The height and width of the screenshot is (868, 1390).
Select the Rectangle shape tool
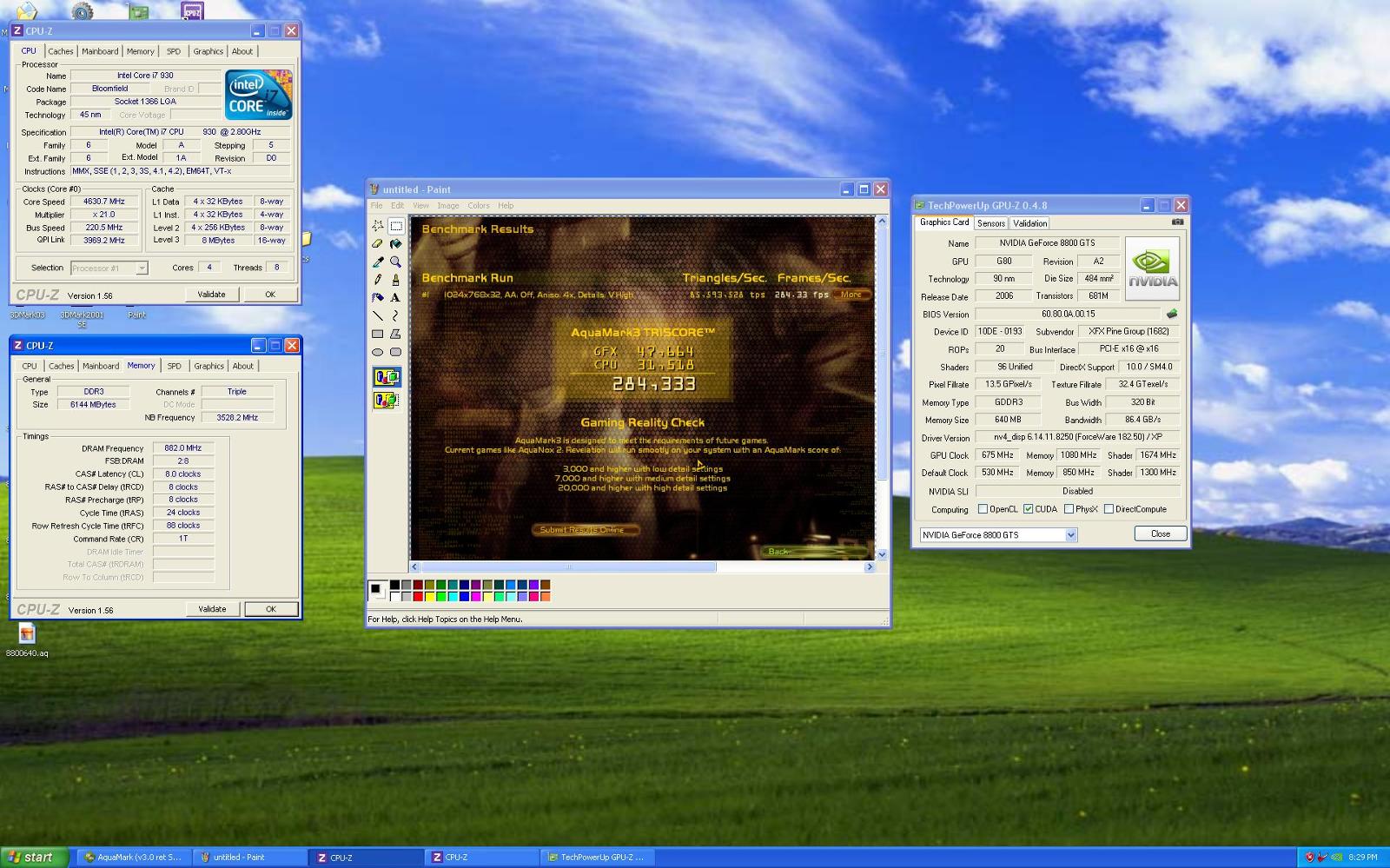click(x=378, y=334)
